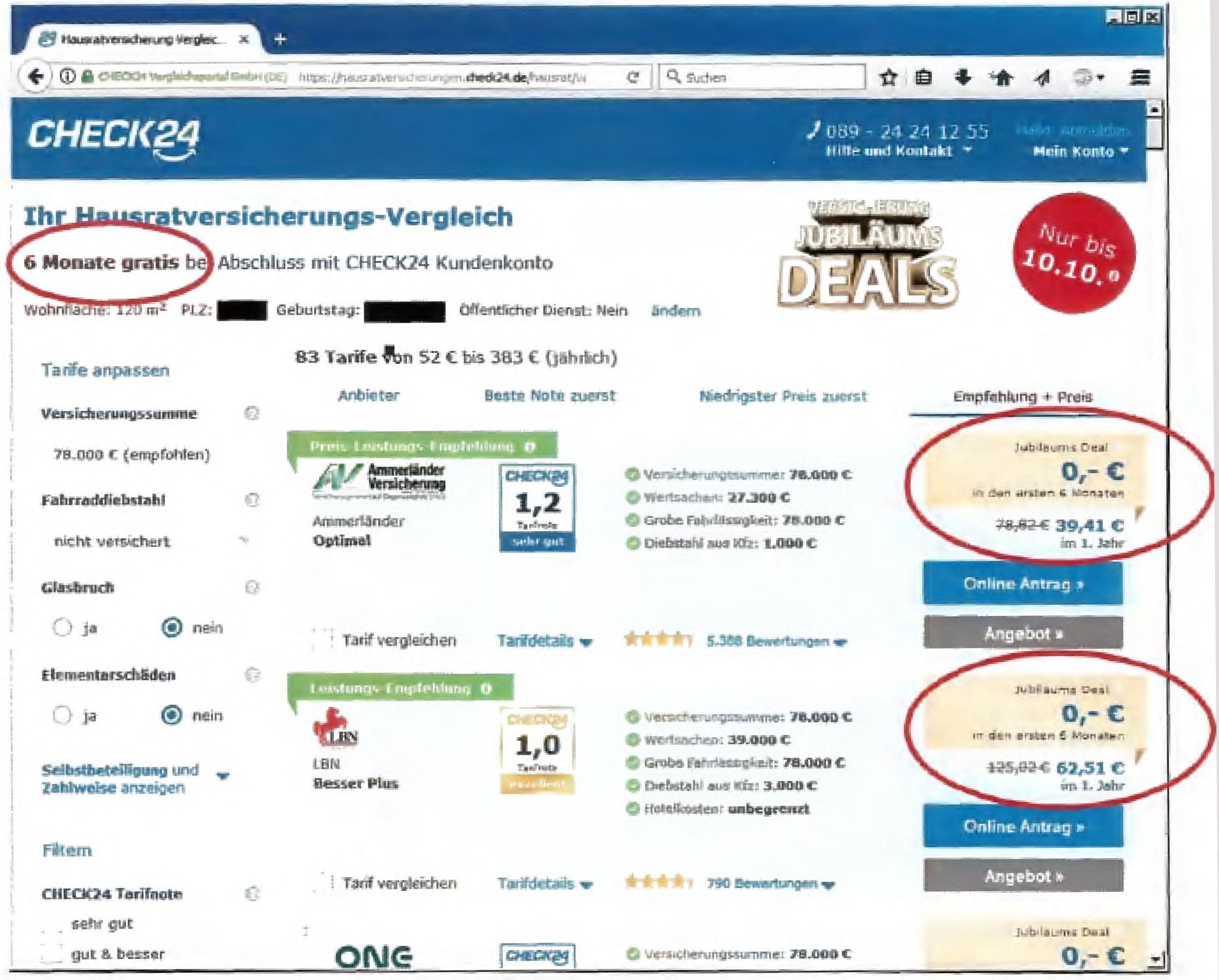Open the Mein Konto dropdown
This screenshot has height=980, width=1219.
pos(1080,151)
